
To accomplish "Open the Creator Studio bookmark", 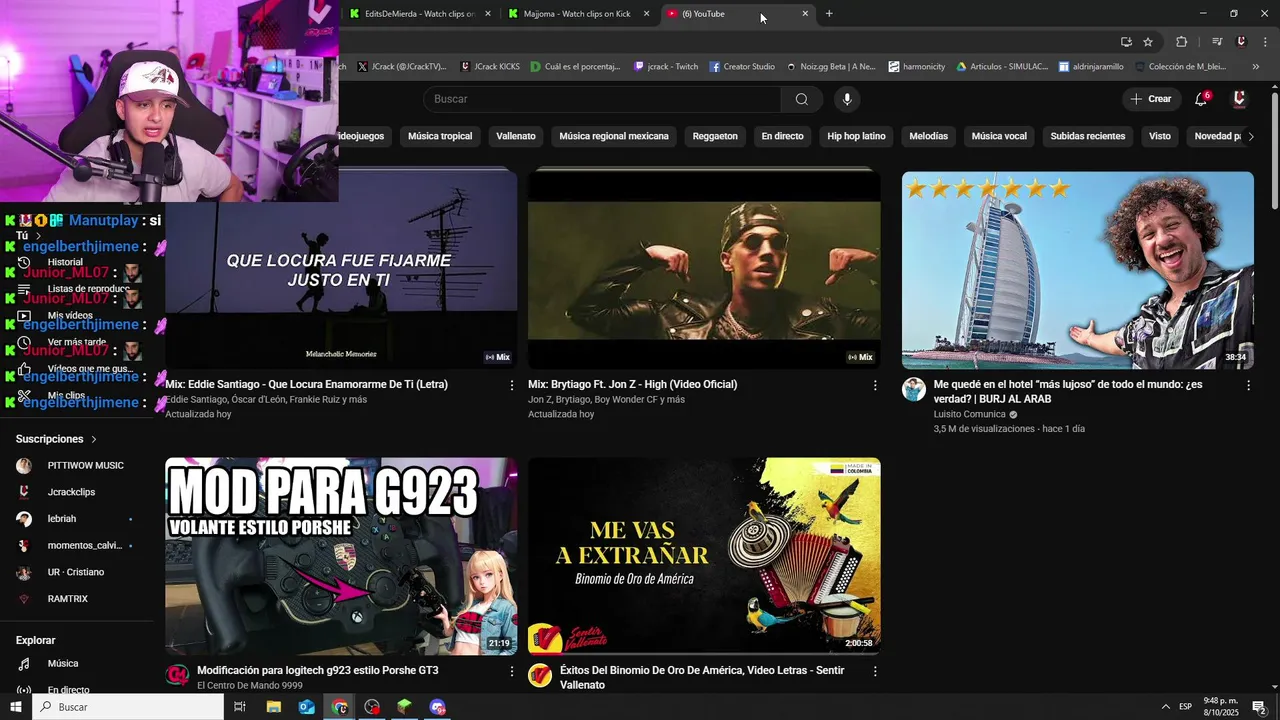I will 742,67.
